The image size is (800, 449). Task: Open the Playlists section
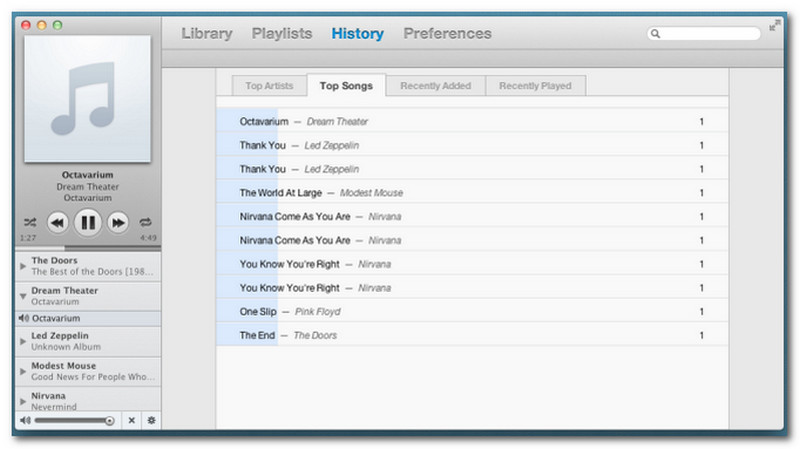point(282,34)
